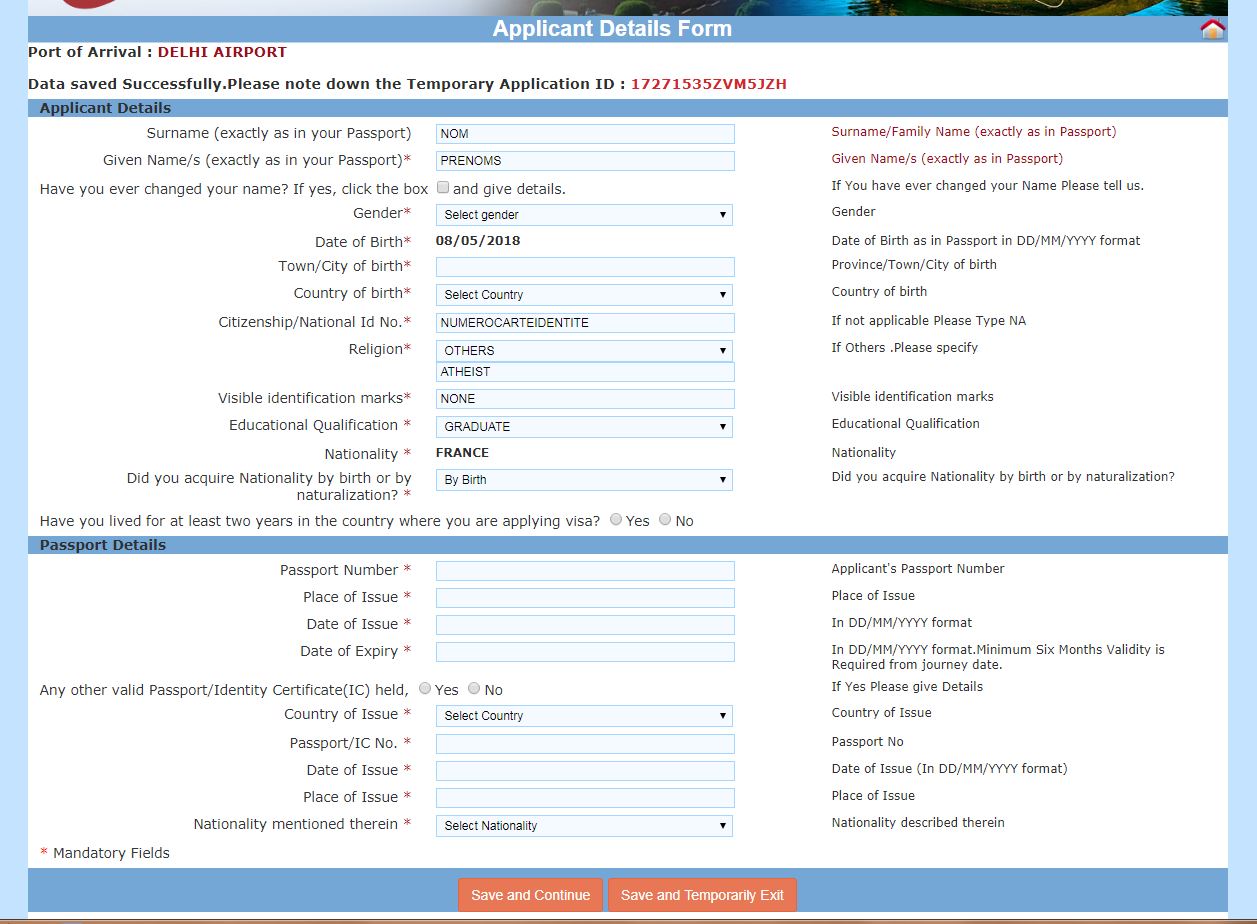Check the name change checkbox
Viewport: 1257px width, 924px height.
(442, 187)
